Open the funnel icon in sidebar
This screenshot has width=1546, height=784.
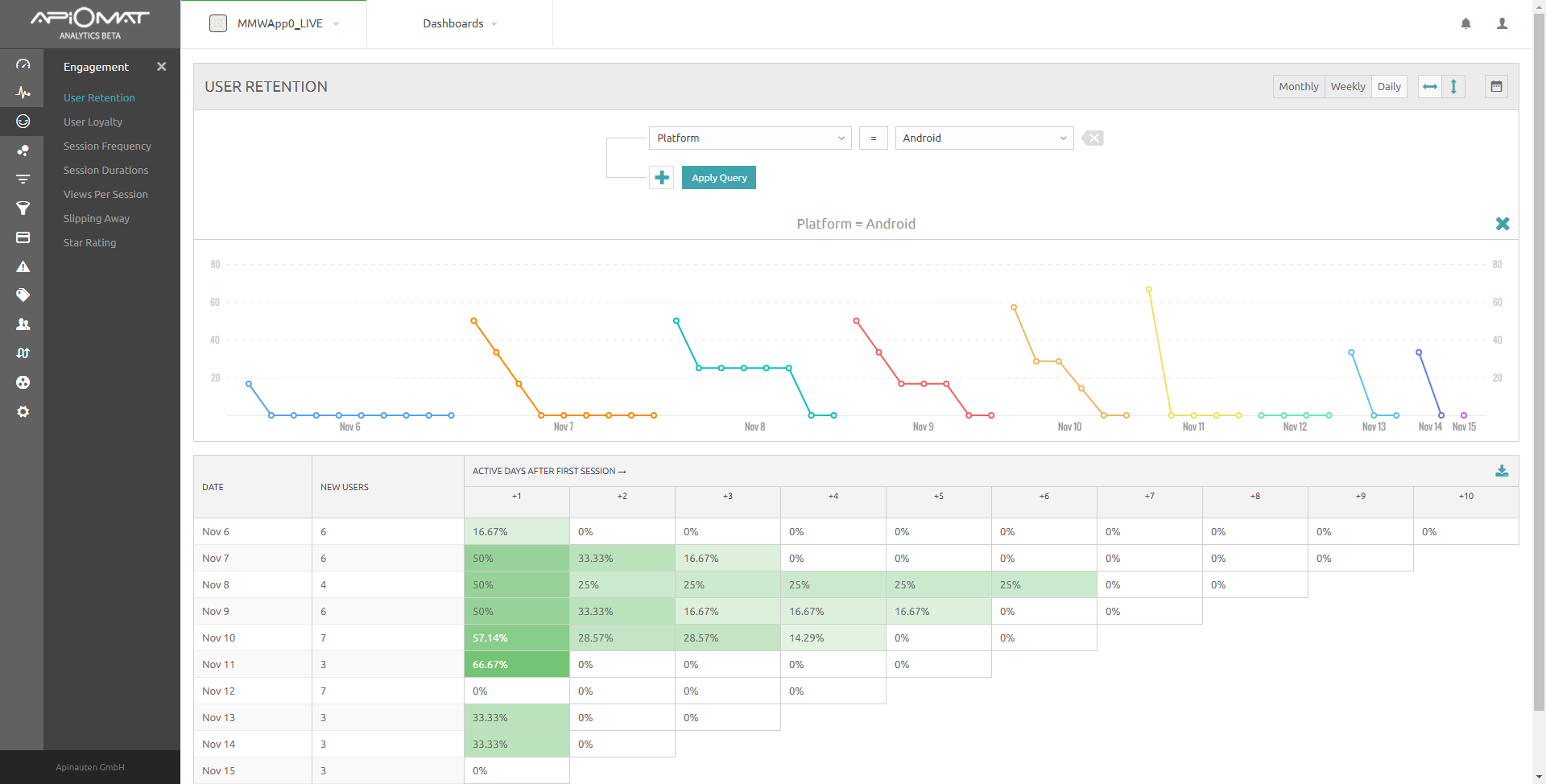click(x=23, y=208)
